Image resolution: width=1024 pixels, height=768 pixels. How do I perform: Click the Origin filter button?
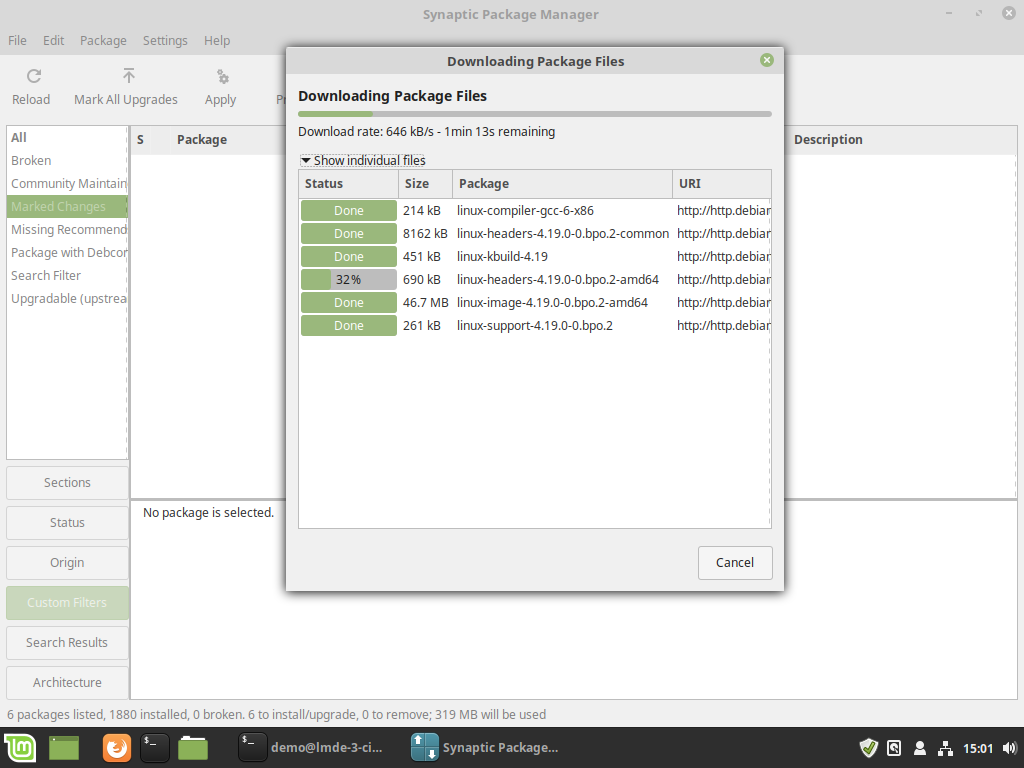[67, 562]
